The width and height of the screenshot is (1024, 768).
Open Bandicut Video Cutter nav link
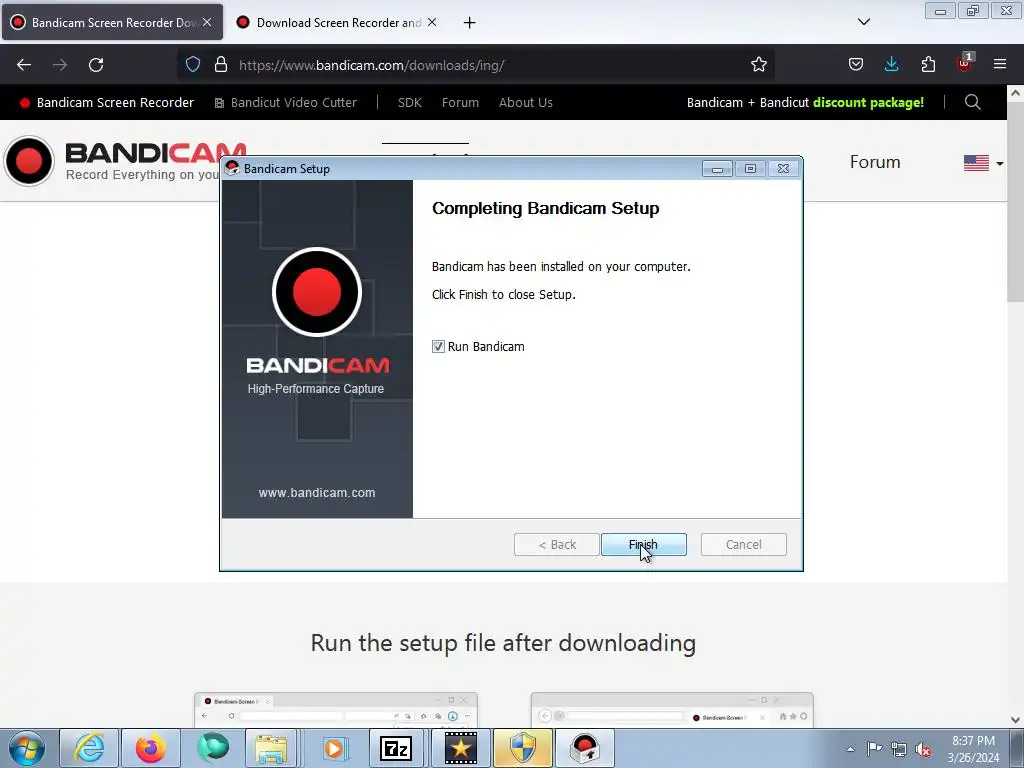(285, 103)
